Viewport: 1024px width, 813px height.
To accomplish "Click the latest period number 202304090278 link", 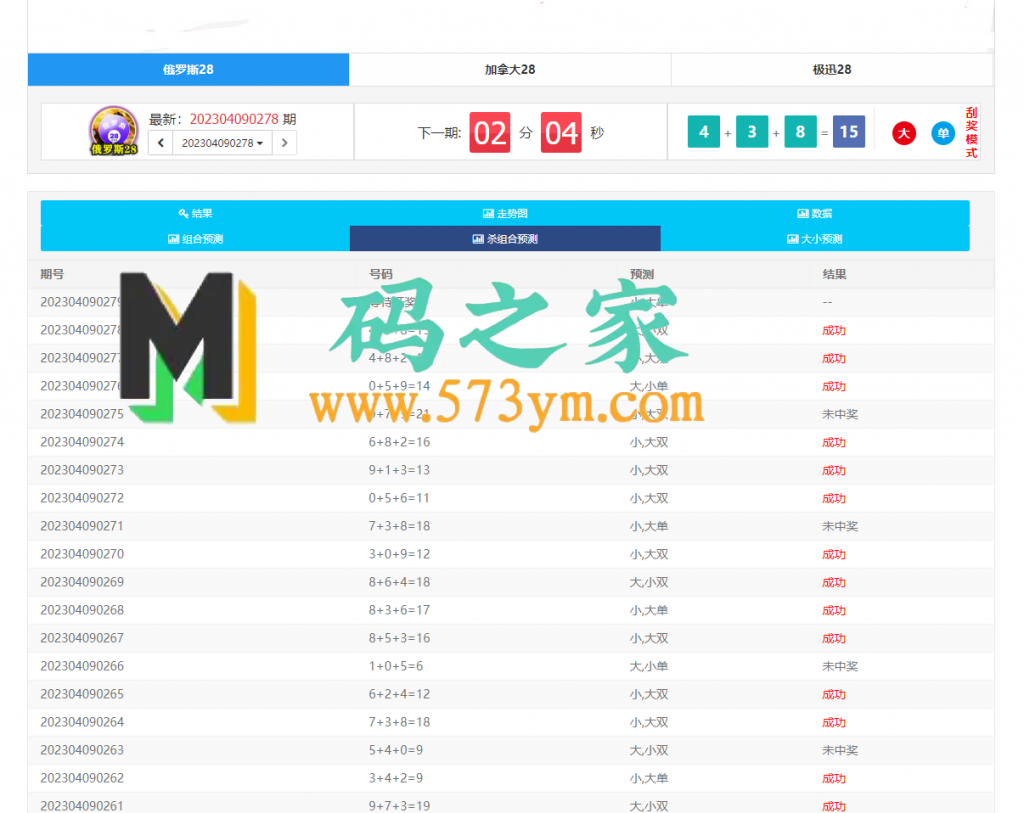I will coord(234,119).
